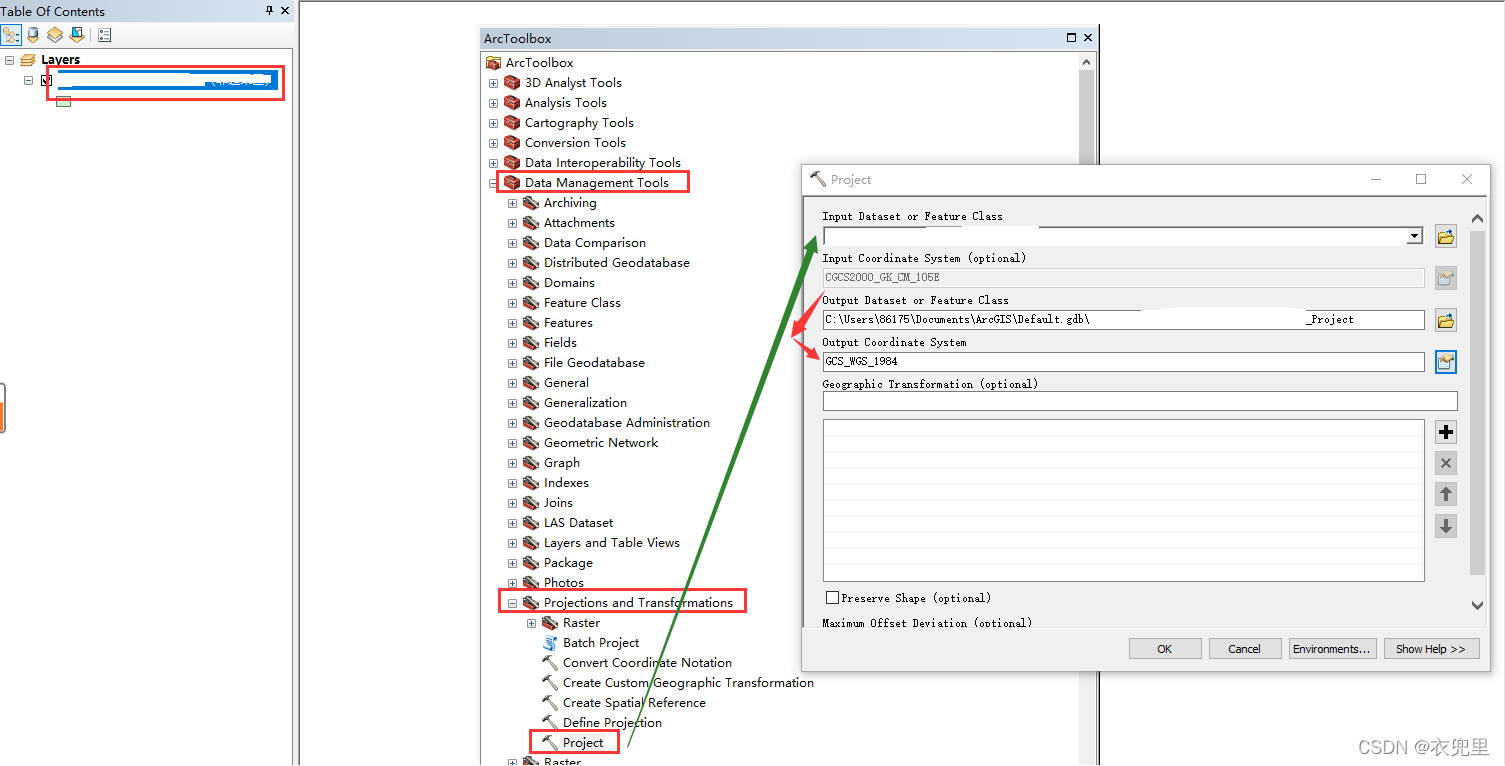
Task: Click Show Help button
Action: (1430, 649)
